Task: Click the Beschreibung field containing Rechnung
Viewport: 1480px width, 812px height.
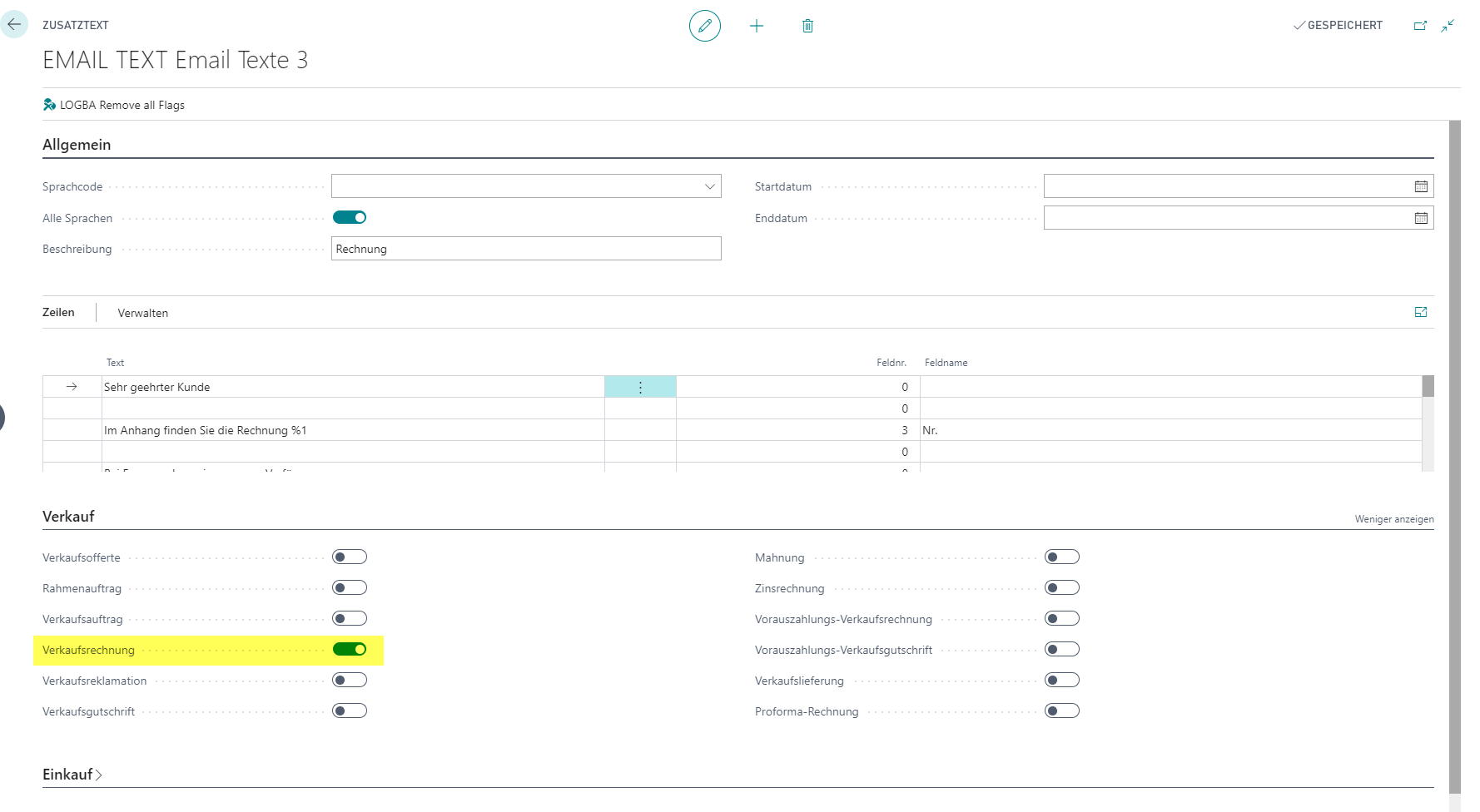Action: tap(526, 249)
